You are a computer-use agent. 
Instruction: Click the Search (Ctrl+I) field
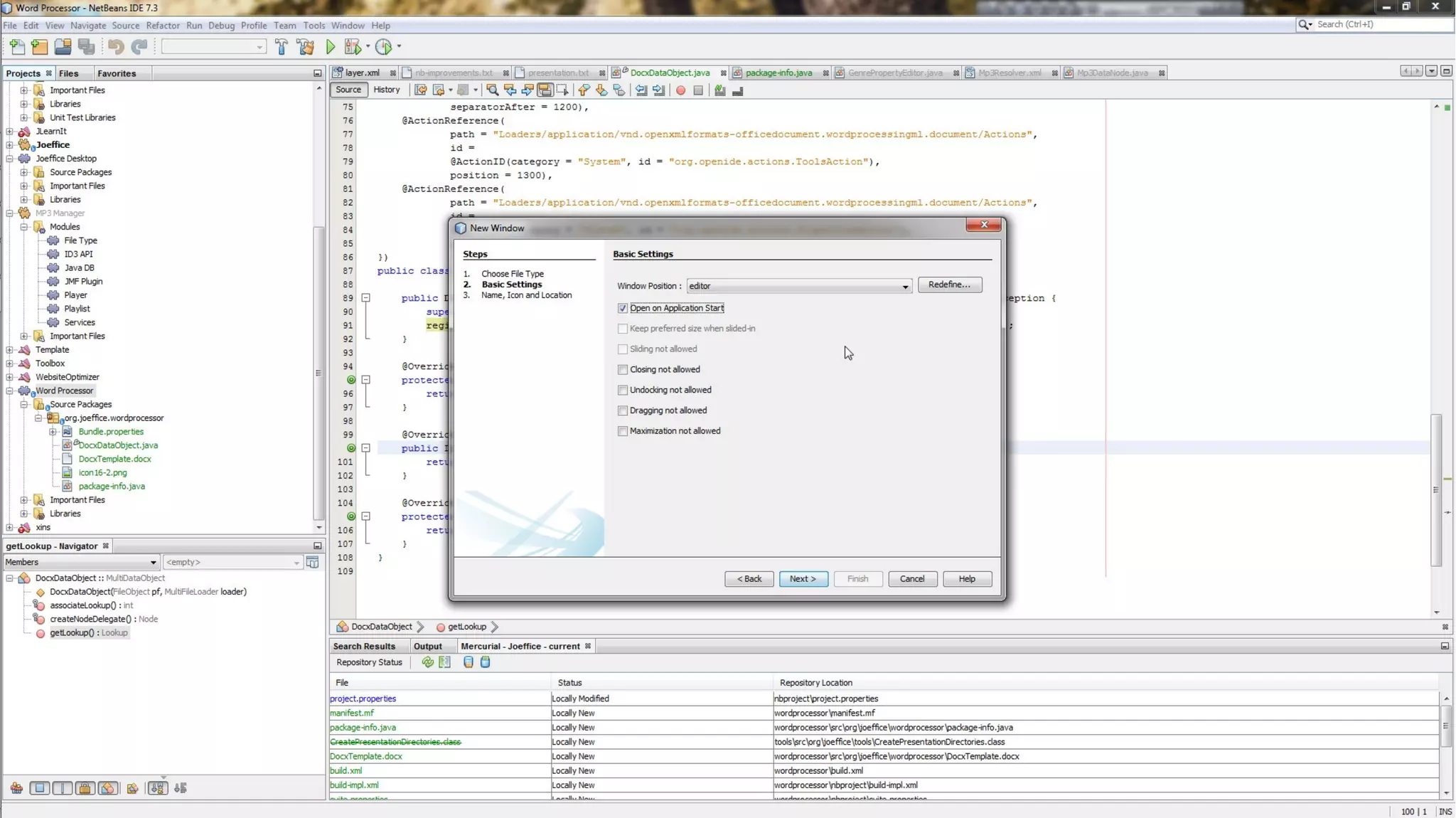click(1379, 24)
